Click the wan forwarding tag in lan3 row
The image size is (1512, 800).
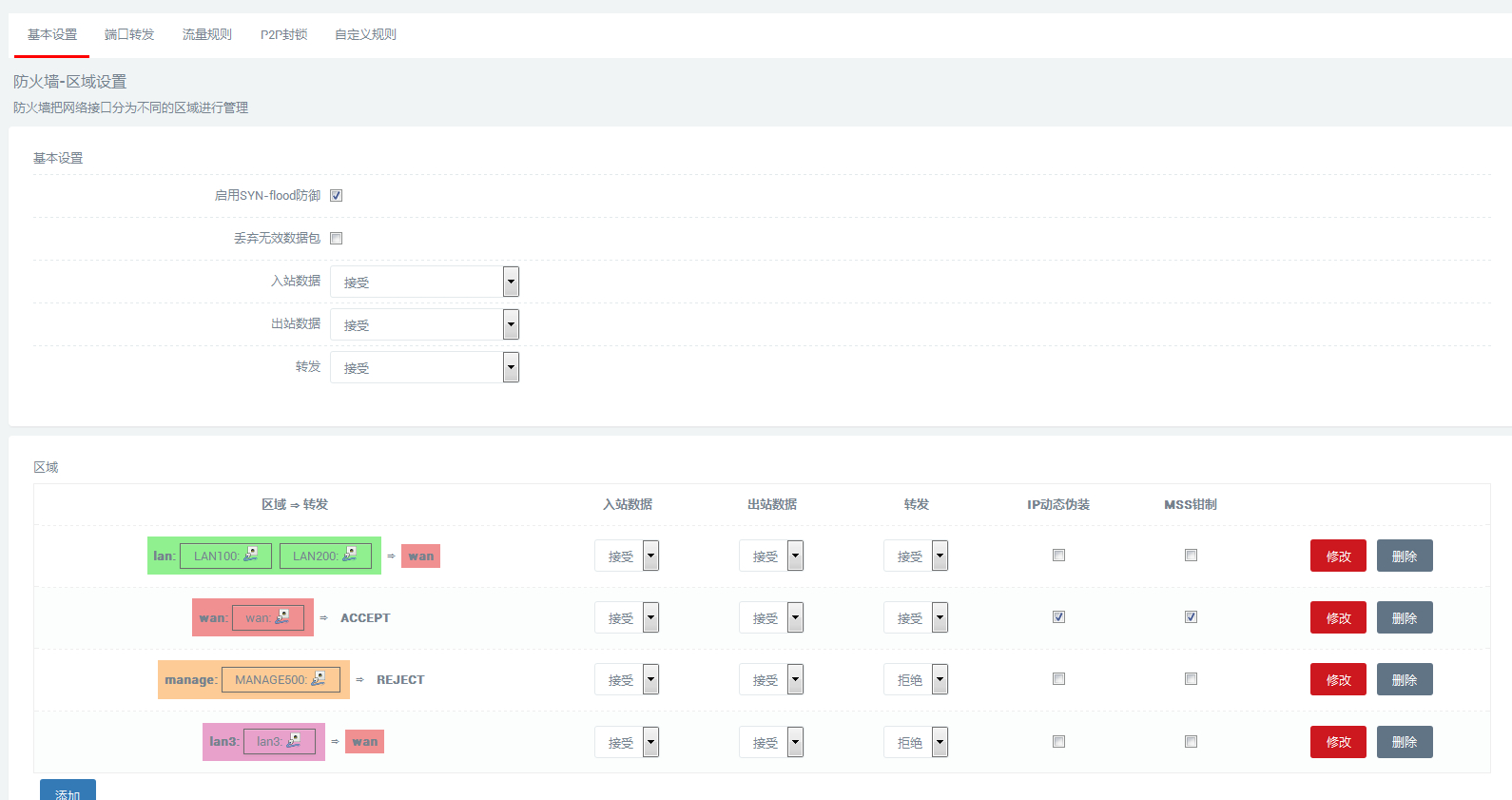point(365,742)
